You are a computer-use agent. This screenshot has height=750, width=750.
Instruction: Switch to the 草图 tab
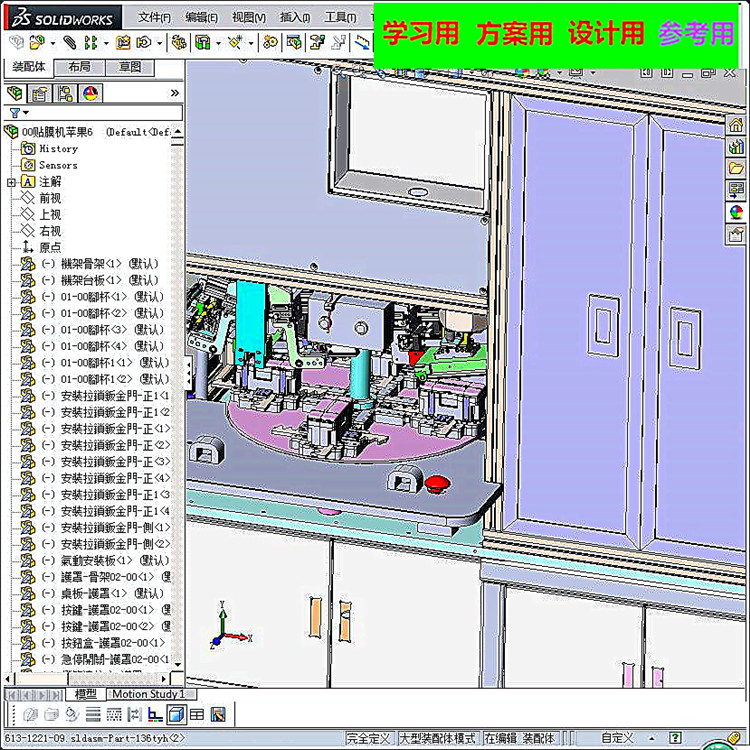(130, 67)
